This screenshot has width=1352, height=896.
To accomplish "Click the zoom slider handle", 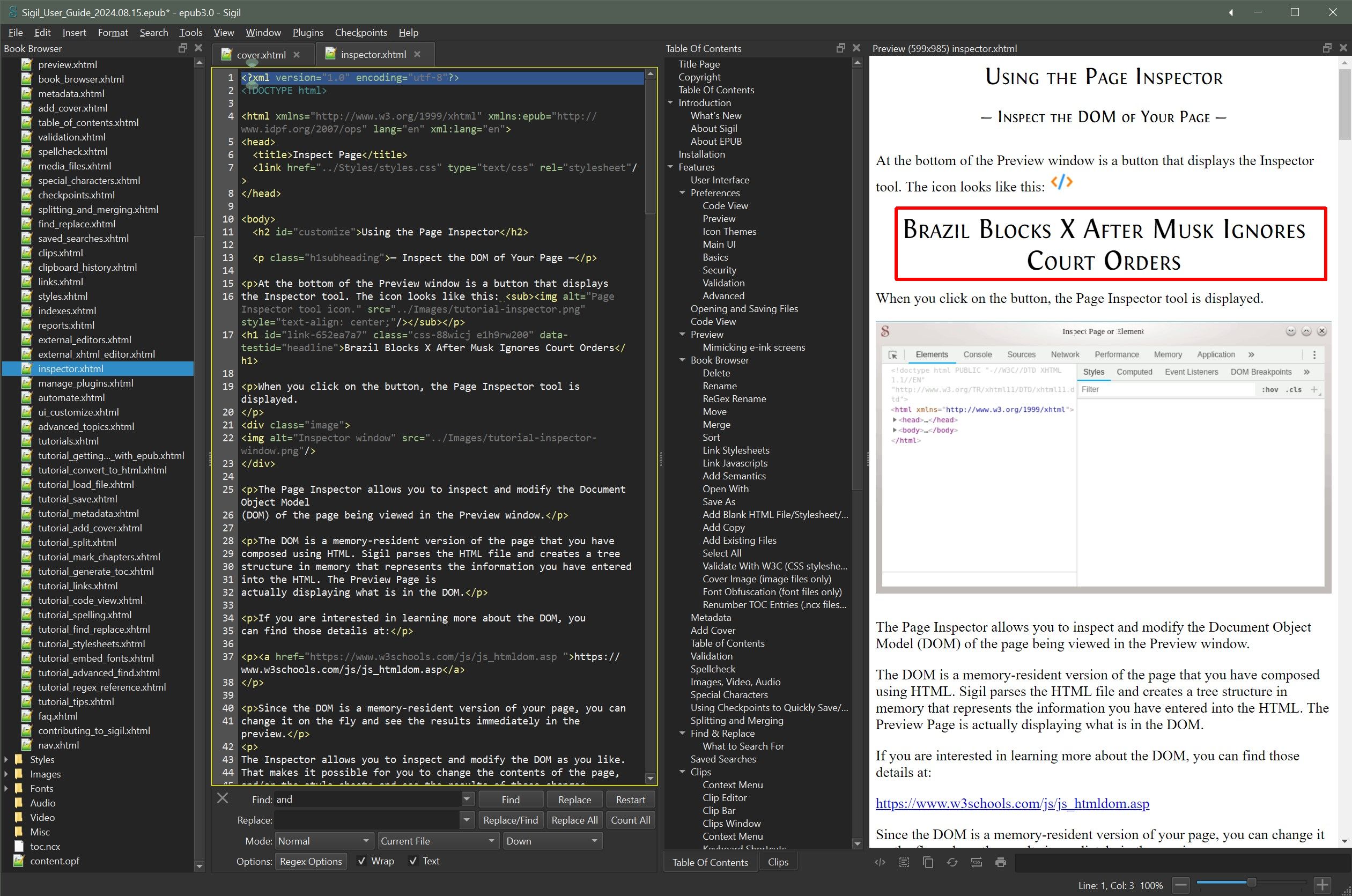I will [x=1251, y=883].
